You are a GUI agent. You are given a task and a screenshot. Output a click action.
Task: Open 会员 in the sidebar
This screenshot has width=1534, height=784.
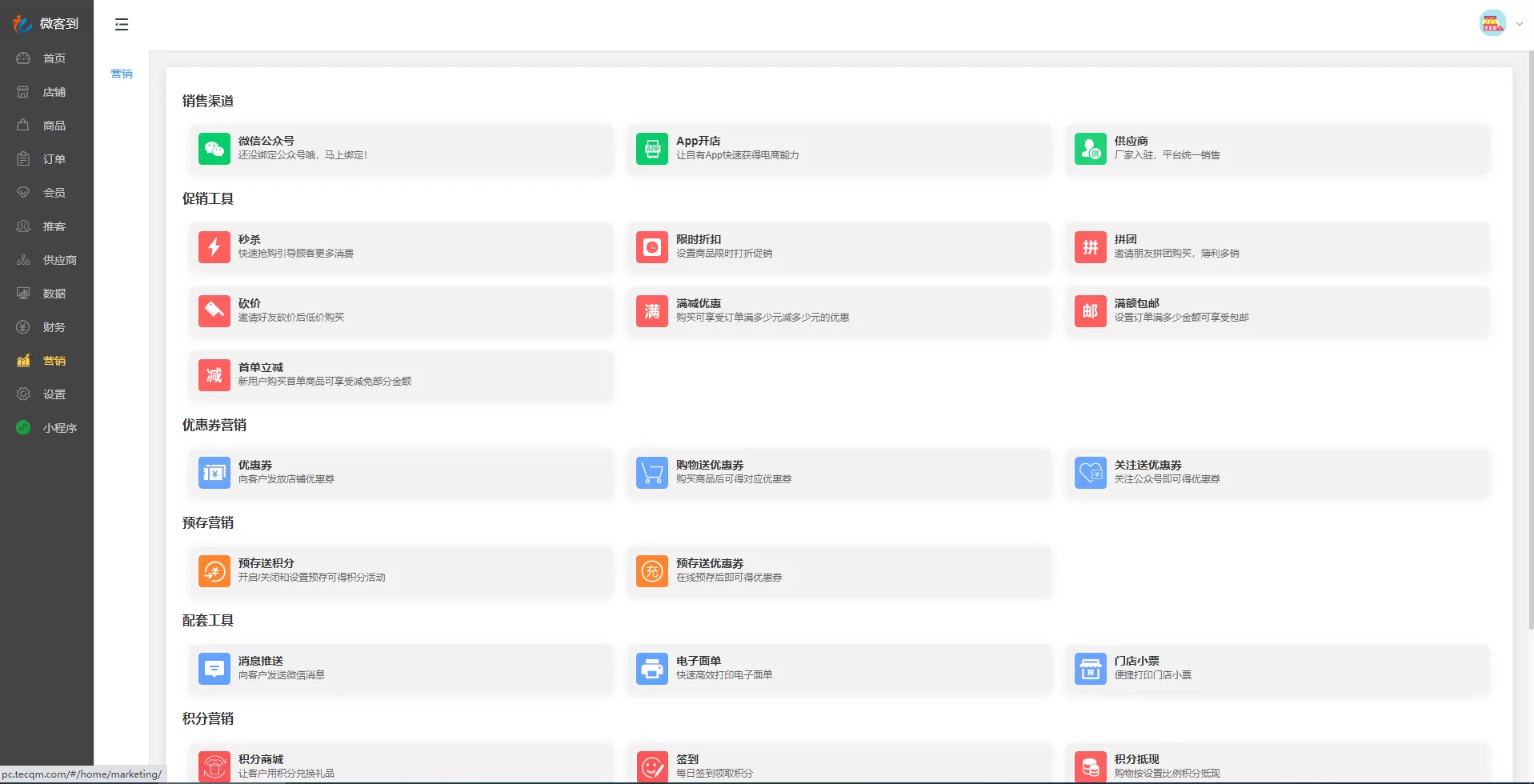[46, 193]
